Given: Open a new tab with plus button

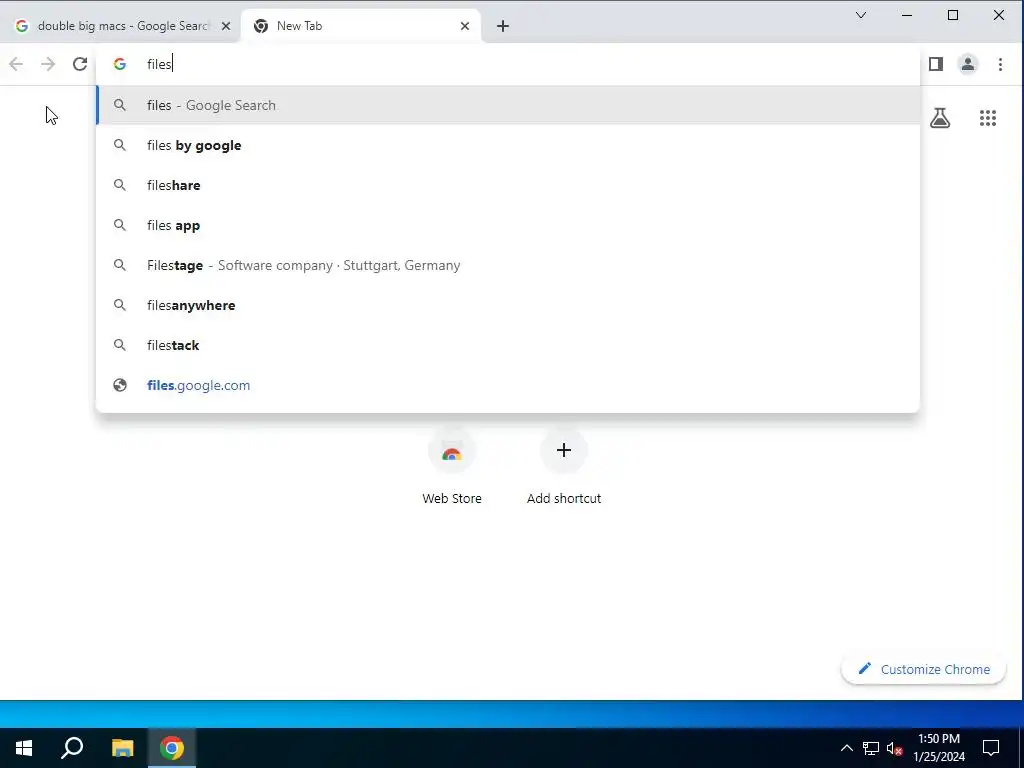Looking at the screenshot, I should point(502,26).
